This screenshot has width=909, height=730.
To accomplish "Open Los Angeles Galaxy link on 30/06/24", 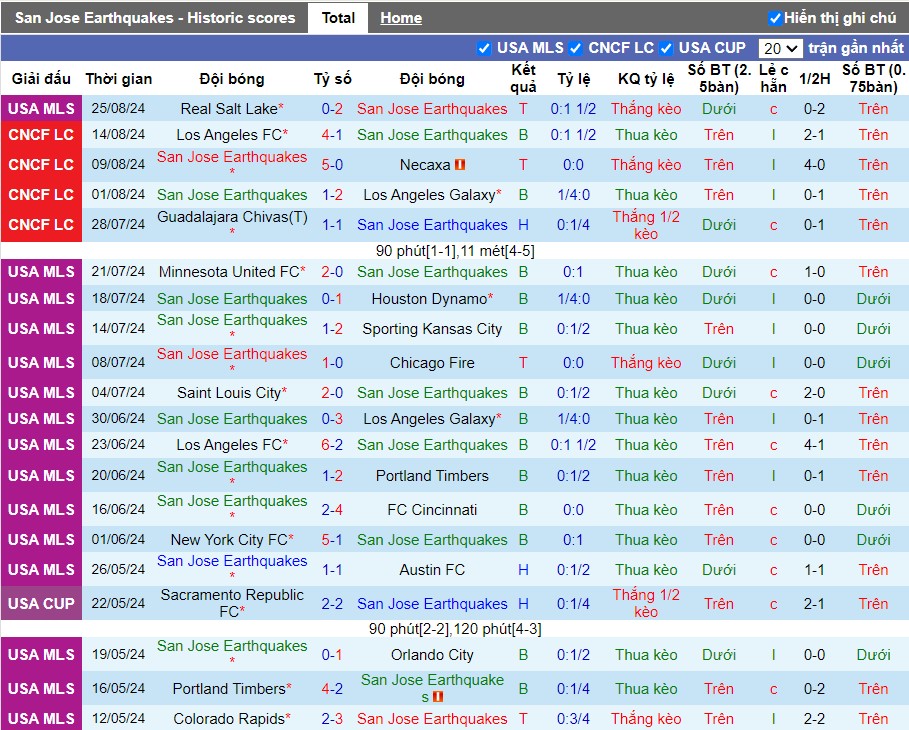I will 429,419.
